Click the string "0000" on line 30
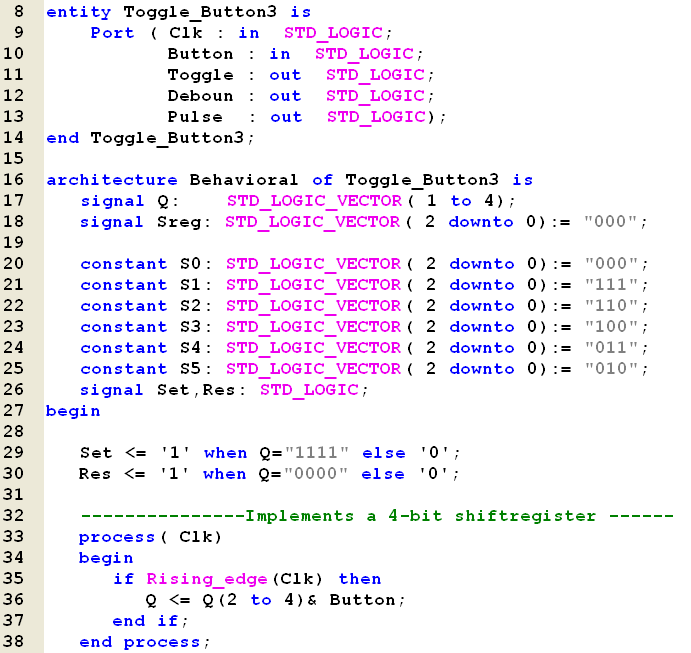691x653 pixels. [316, 474]
